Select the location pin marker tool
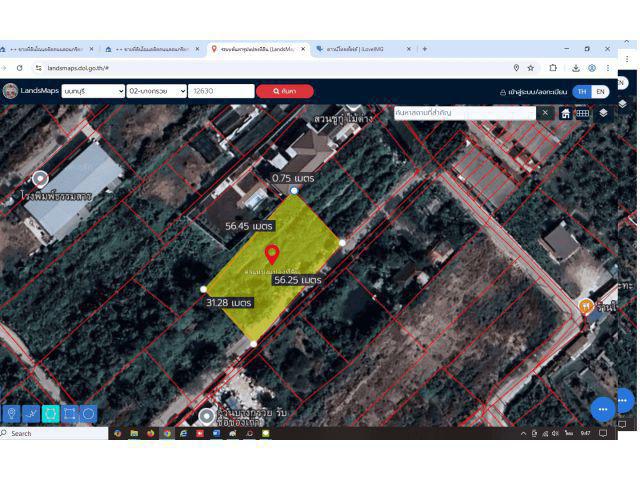The image size is (640, 480). coord(12,413)
